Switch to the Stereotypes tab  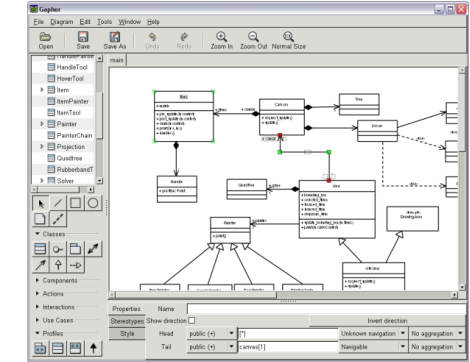(x=127, y=321)
